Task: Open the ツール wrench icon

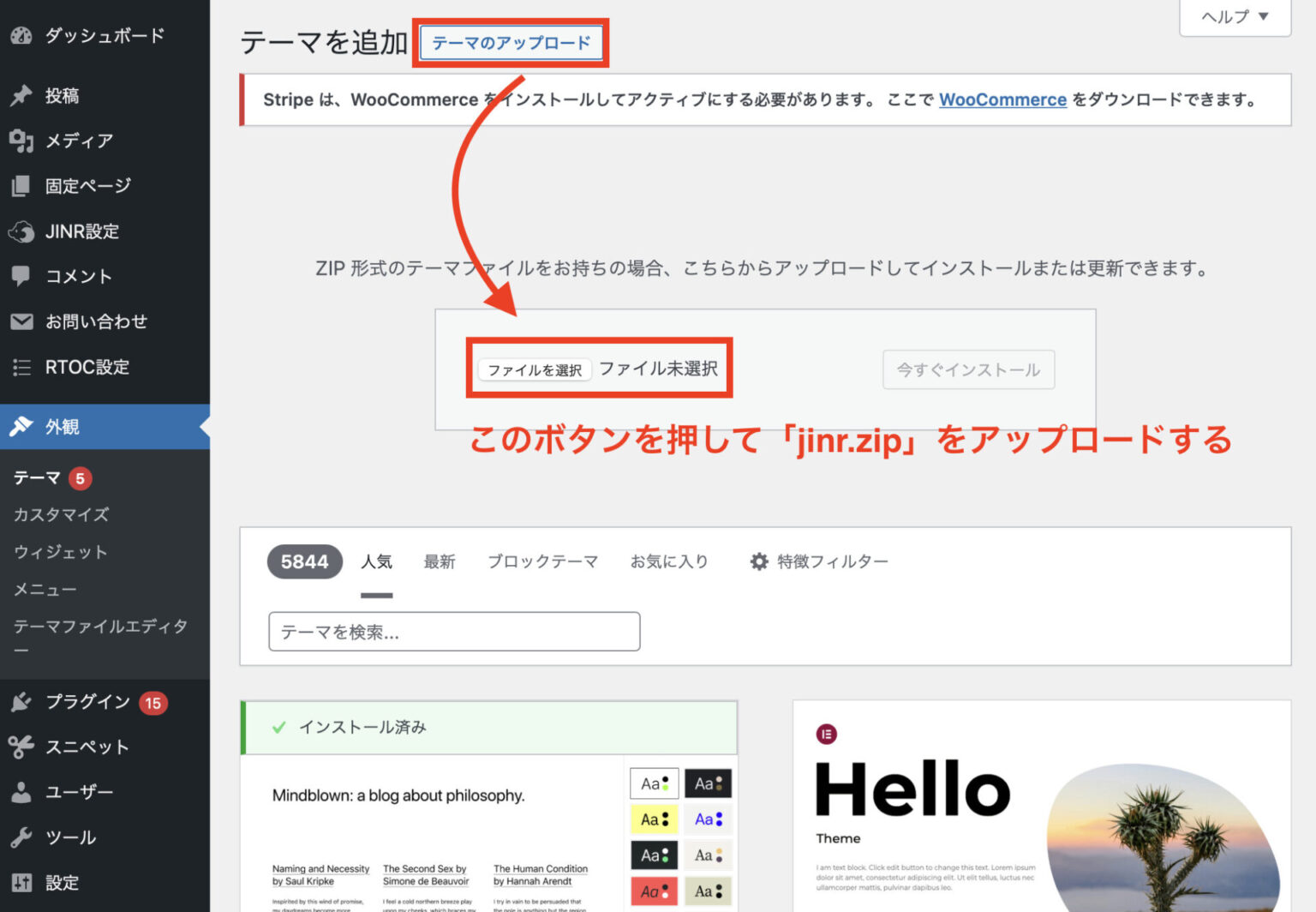Action: (21, 837)
